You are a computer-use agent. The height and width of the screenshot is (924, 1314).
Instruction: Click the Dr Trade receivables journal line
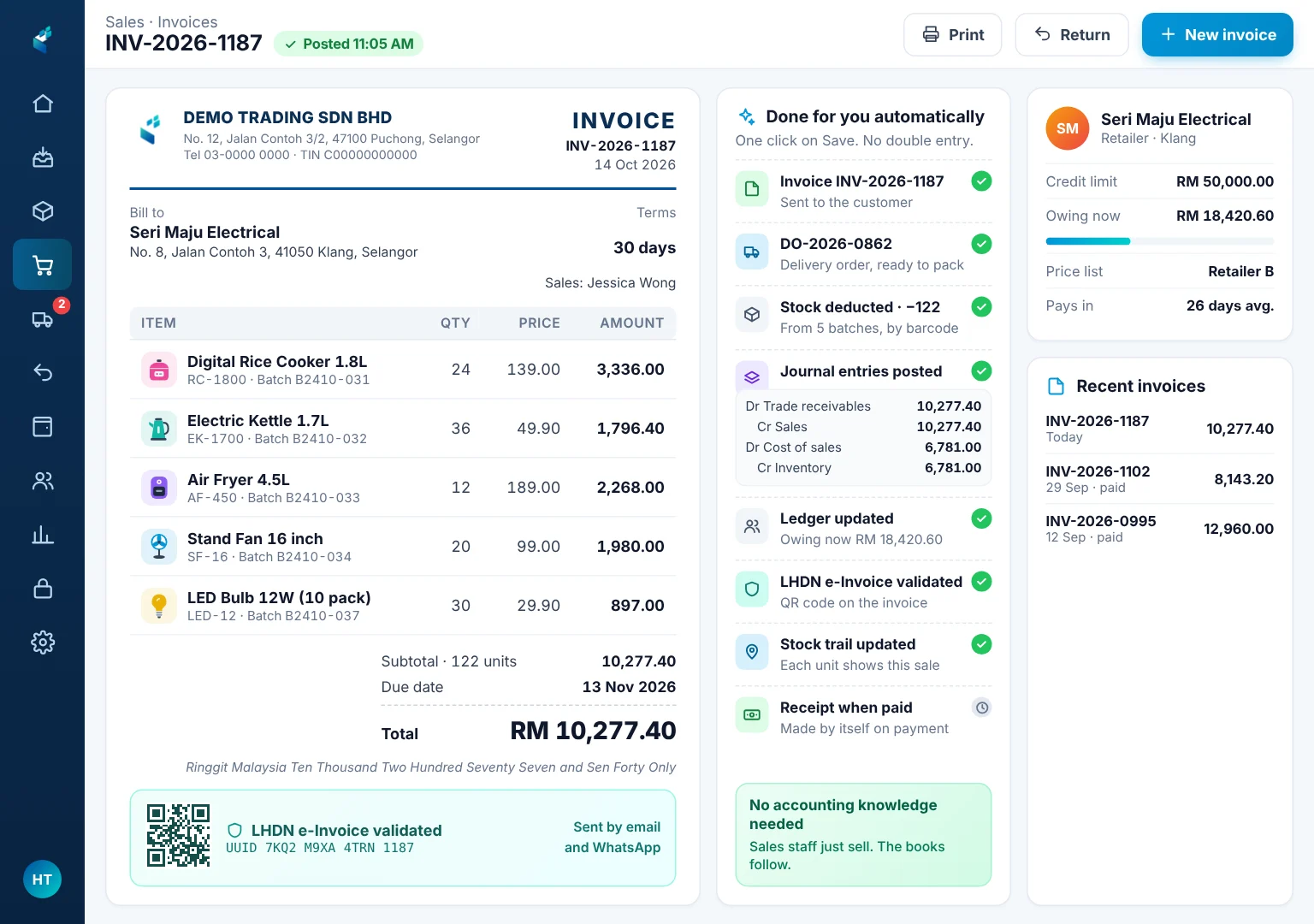[x=863, y=406]
